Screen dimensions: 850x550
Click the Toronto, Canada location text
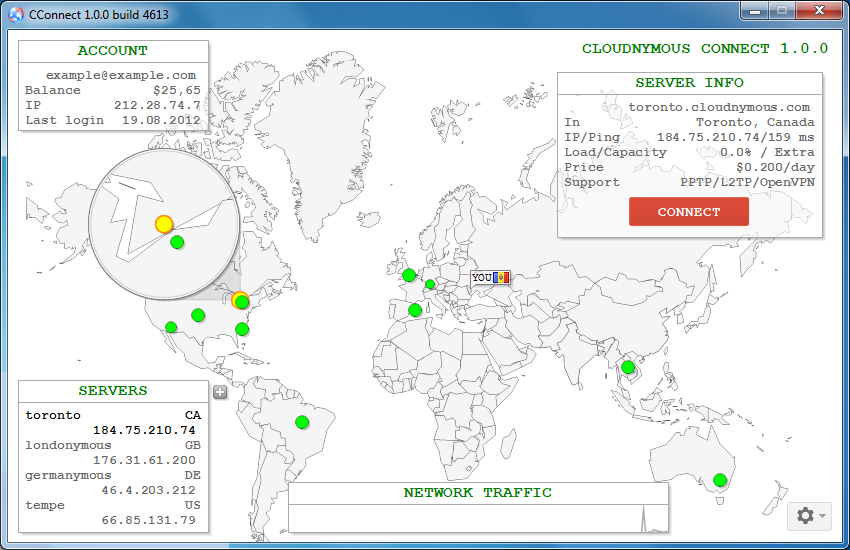pyautogui.click(x=755, y=122)
